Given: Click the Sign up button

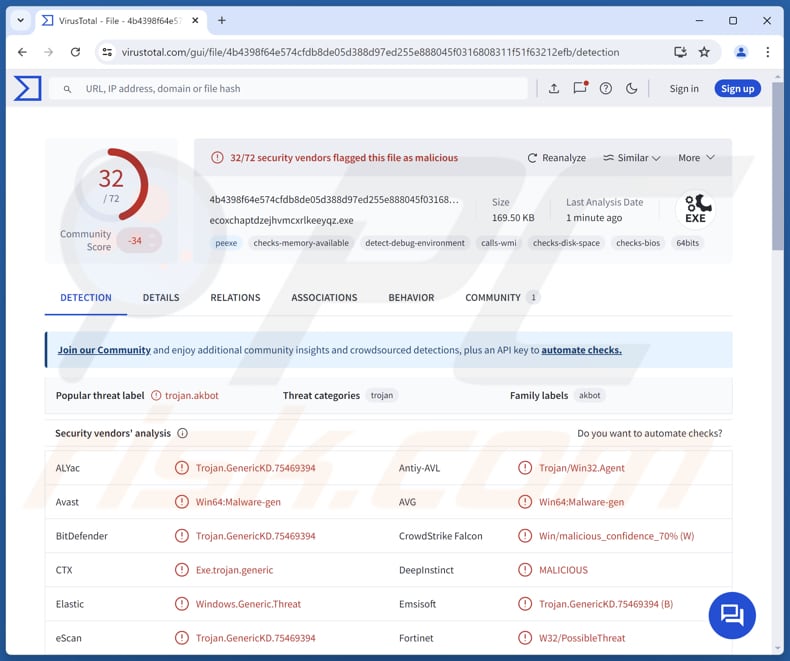Looking at the screenshot, I should click(x=737, y=89).
